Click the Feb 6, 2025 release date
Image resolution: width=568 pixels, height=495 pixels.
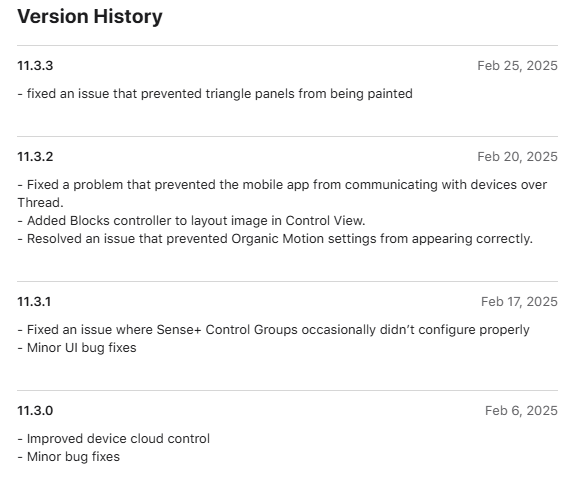(521, 411)
